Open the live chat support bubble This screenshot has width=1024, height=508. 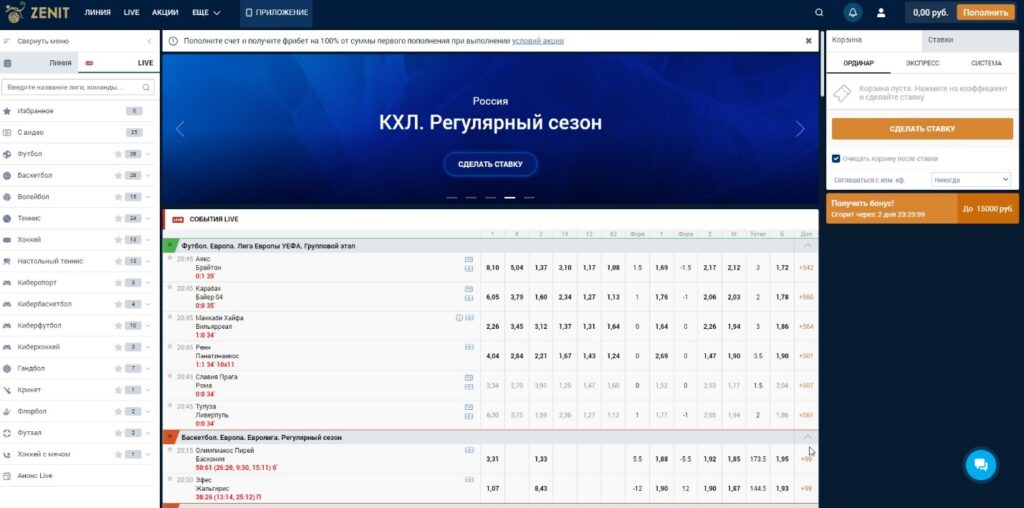(981, 465)
